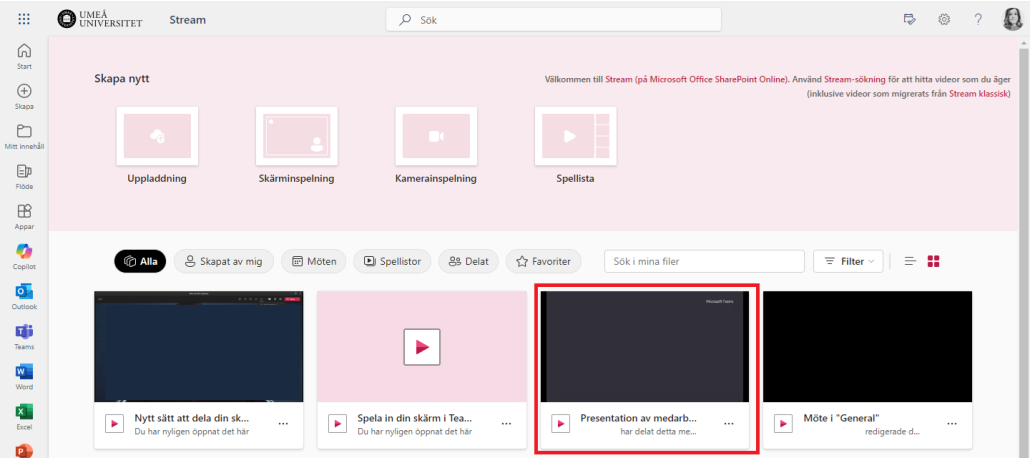Switch to list view layout
This screenshot has height=458, width=1030.
tap(910, 262)
